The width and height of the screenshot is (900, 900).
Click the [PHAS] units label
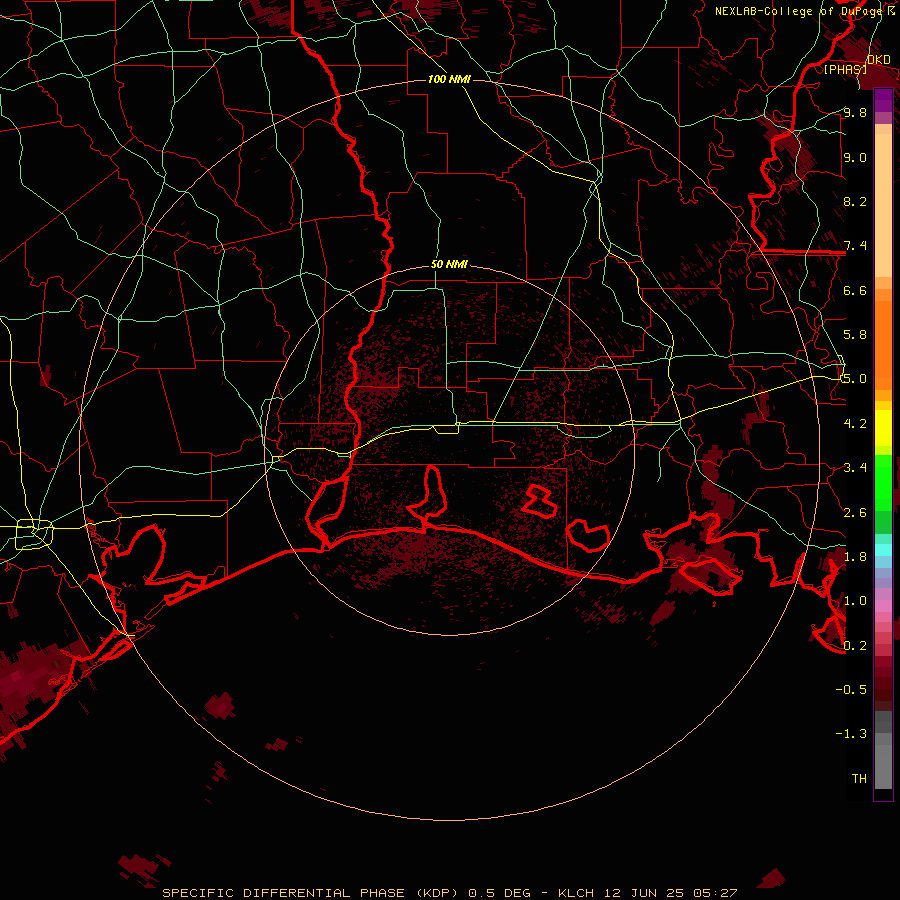pyautogui.click(x=845, y=69)
